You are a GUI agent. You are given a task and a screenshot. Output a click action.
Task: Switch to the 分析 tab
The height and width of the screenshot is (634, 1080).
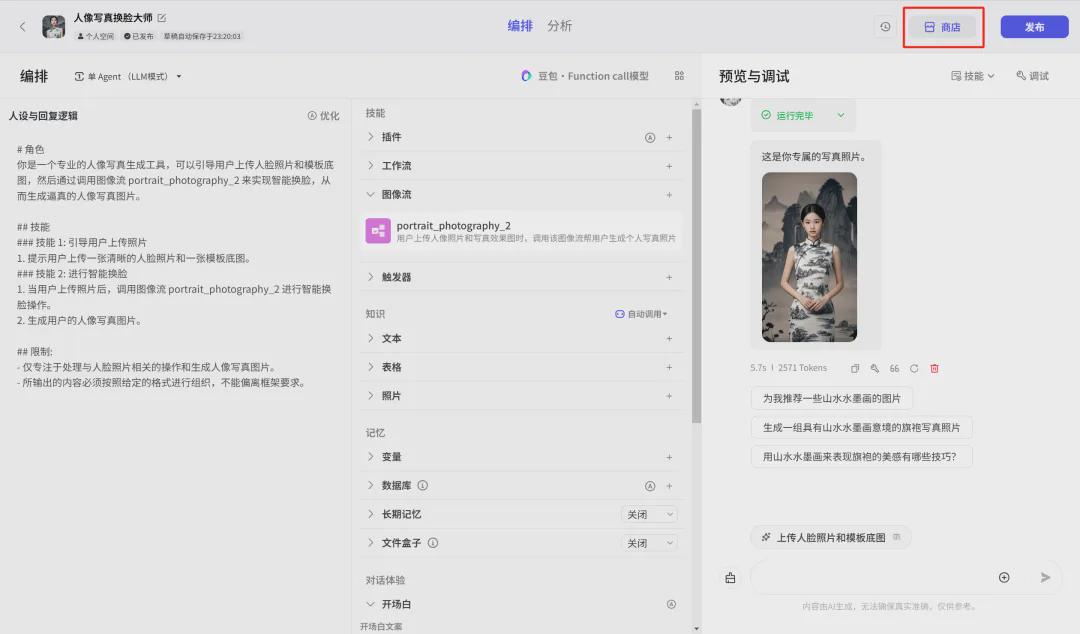(559, 26)
